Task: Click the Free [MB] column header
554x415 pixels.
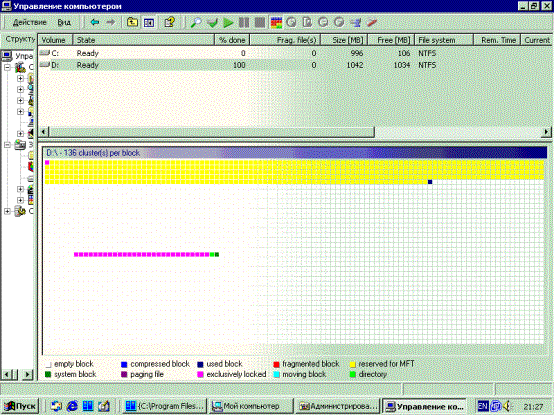Action: [x=391, y=40]
